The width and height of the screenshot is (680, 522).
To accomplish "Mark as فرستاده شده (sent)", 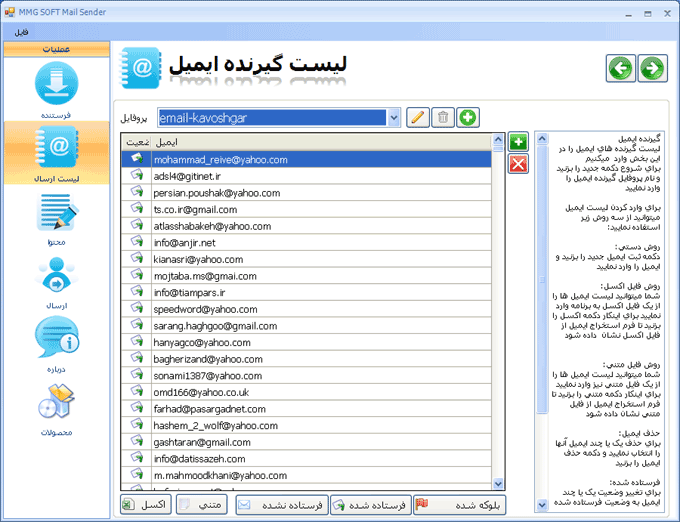I will (x=371, y=505).
